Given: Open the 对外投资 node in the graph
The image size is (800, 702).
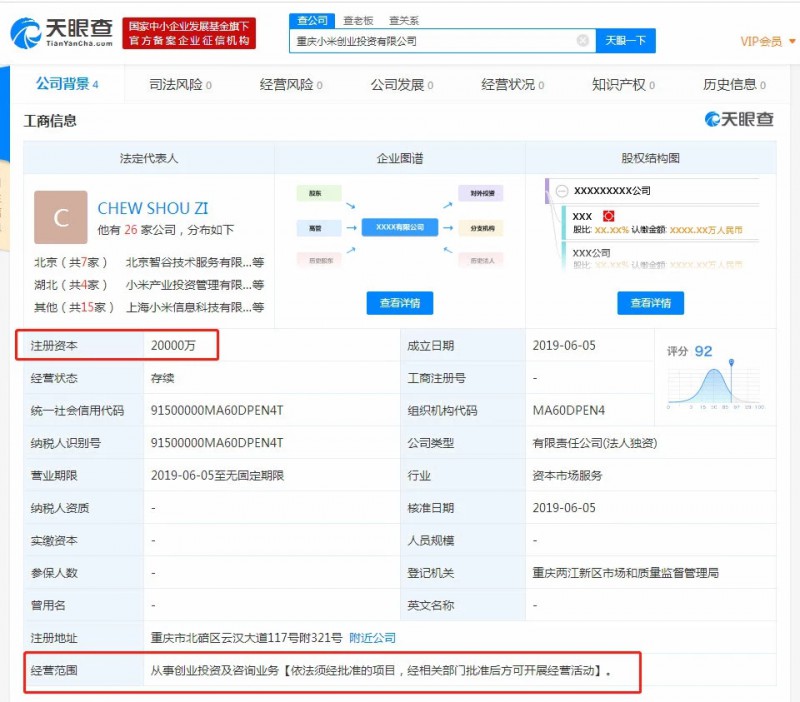Looking at the screenshot, I should click(481, 192).
